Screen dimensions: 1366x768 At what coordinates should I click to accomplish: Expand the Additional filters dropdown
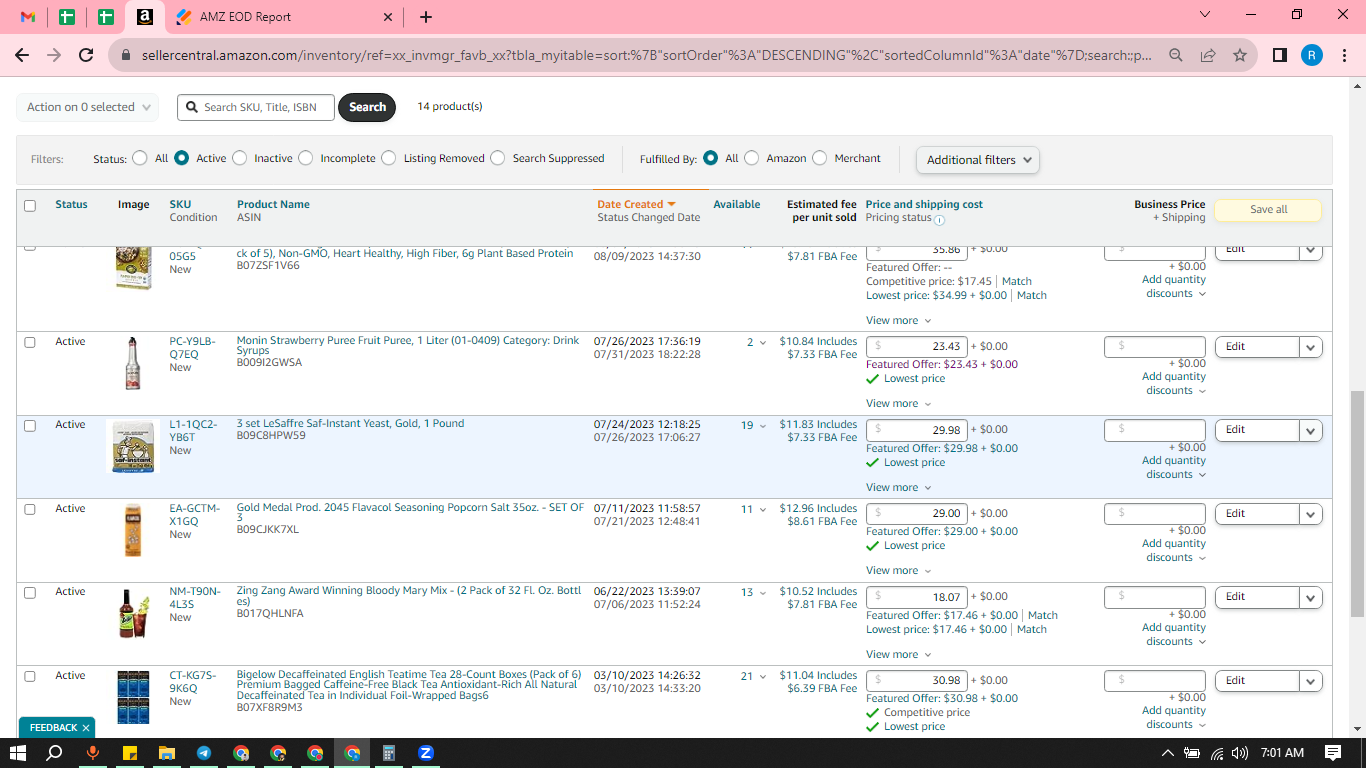(978, 160)
